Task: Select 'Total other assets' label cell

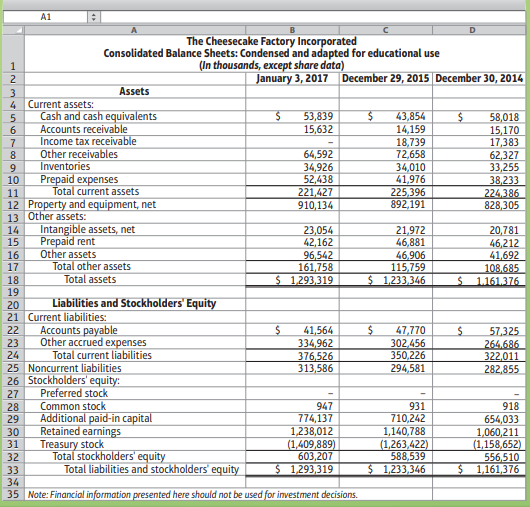Action: (135, 267)
